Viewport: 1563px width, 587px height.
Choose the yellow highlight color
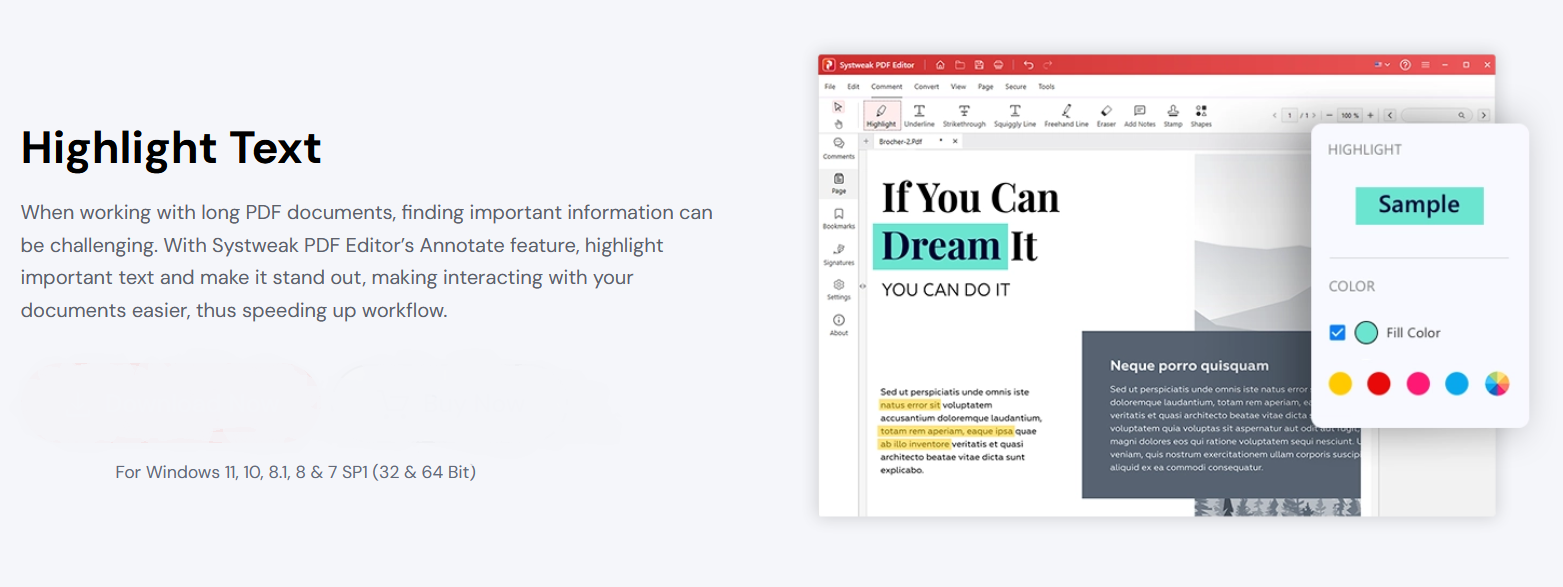[x=1340, y=383]
